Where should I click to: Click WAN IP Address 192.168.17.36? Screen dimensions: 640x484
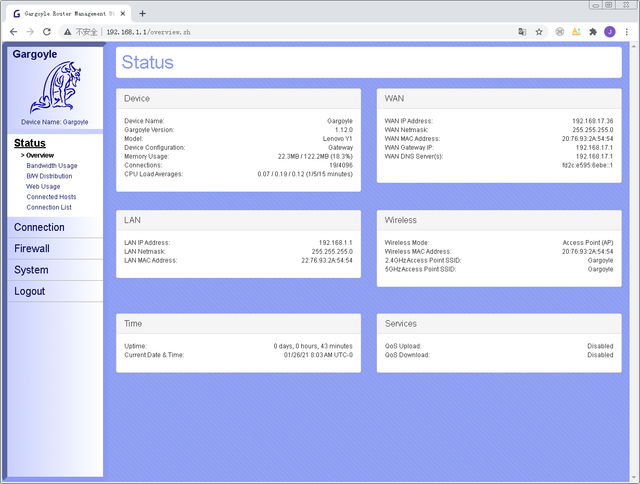pos(593,121)
